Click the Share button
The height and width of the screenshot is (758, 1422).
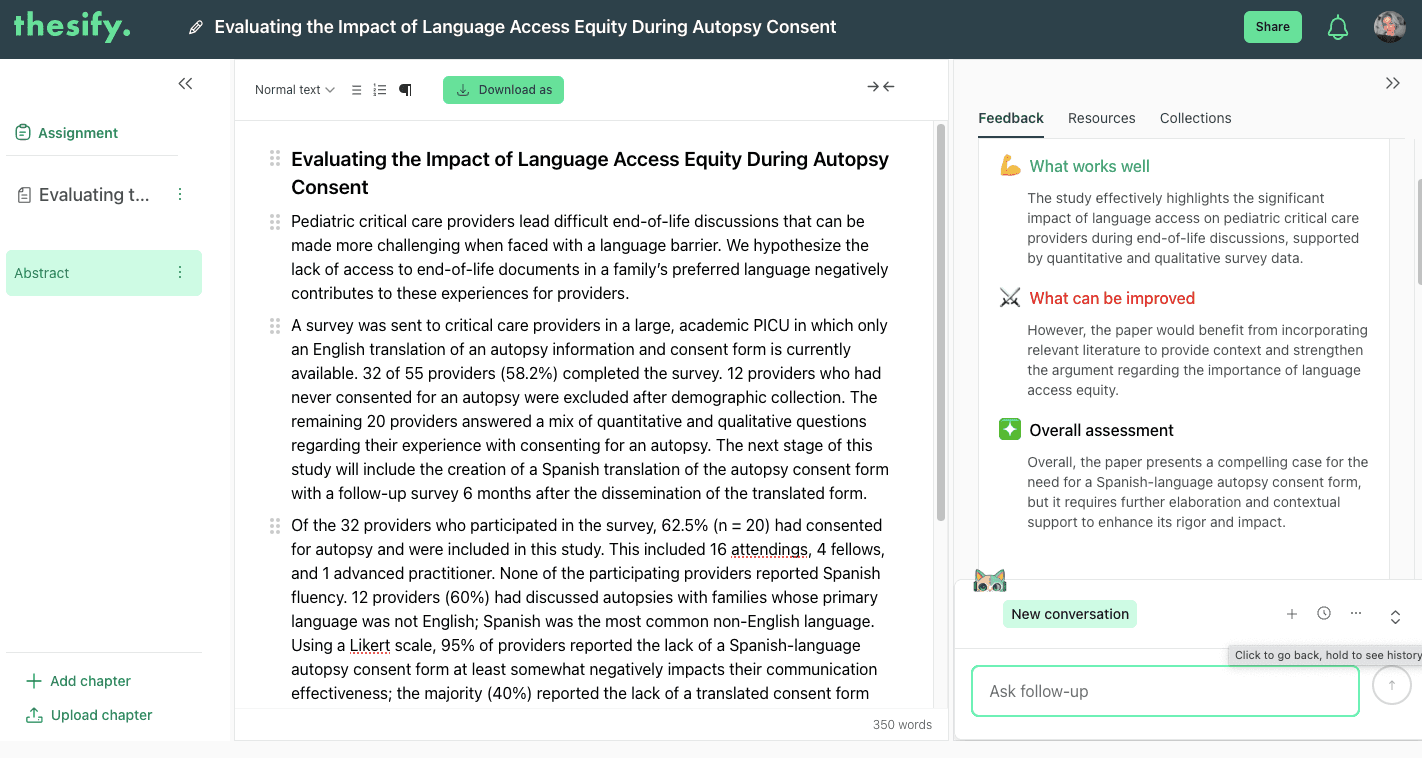1273,27
